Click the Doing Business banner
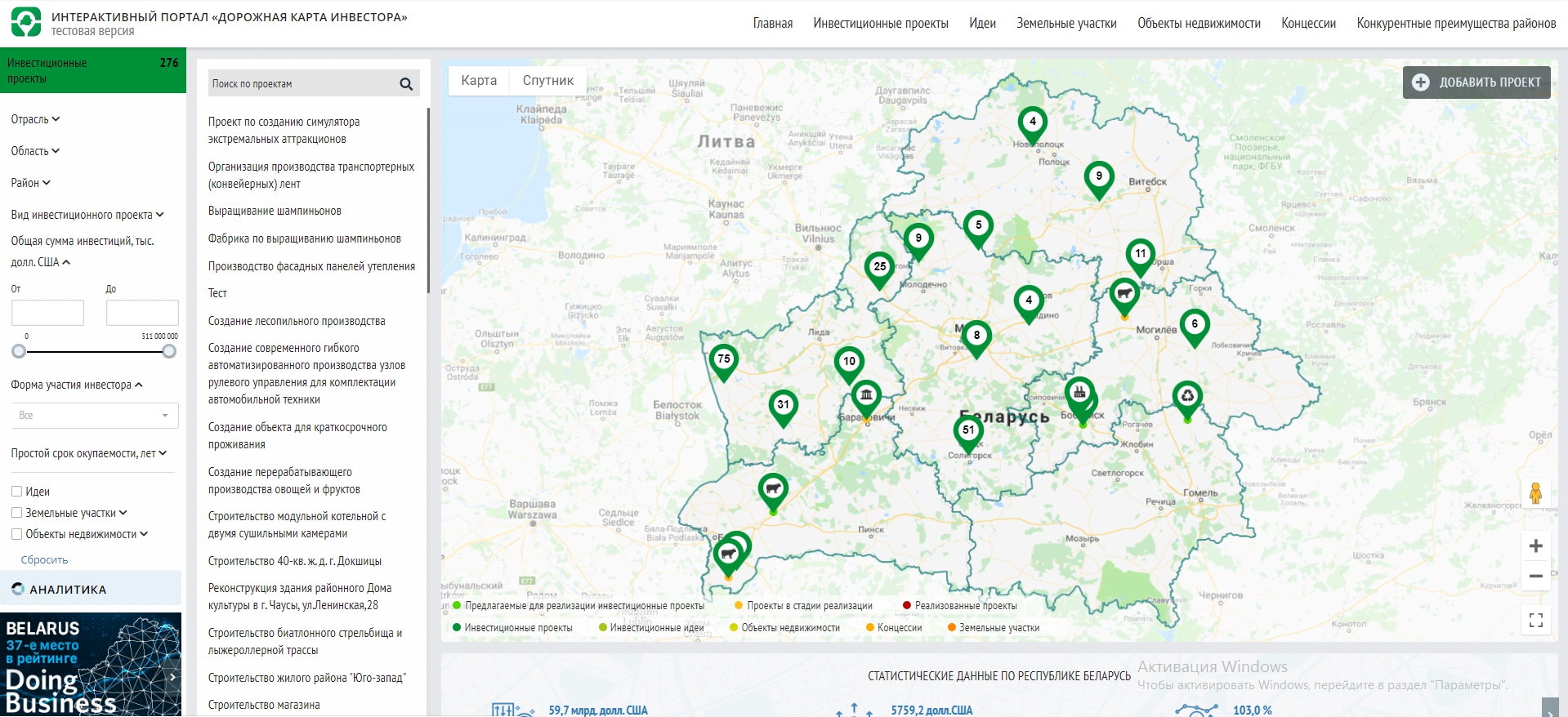The height and width of the screenshot is (717, 1568). (91, 665)
